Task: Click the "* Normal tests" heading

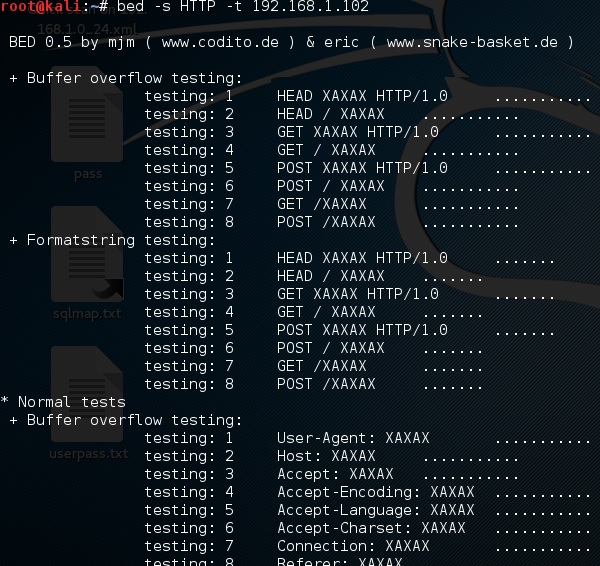Action: pos(63,402)
